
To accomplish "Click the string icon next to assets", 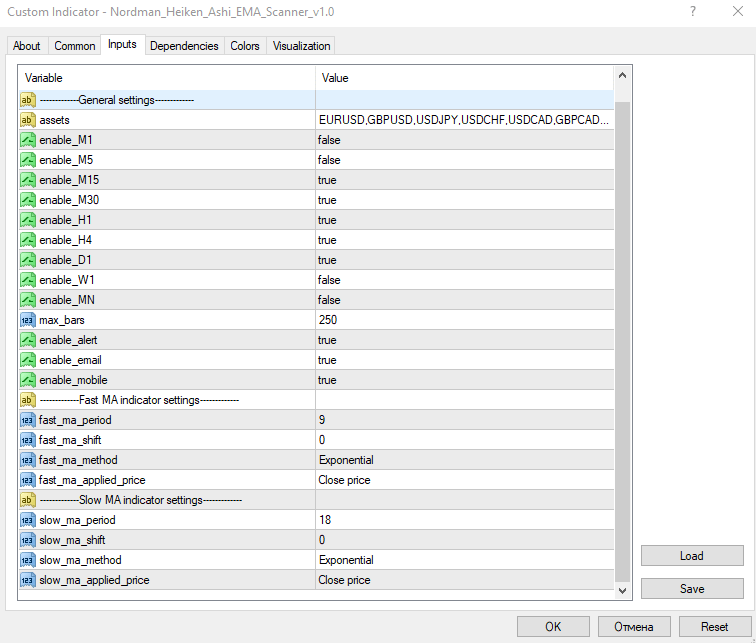I will pos(27,120).
